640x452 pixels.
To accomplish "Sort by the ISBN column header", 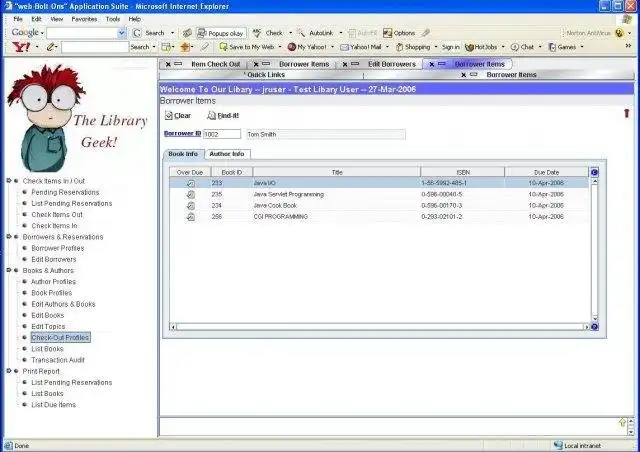I will coord(462,172).
